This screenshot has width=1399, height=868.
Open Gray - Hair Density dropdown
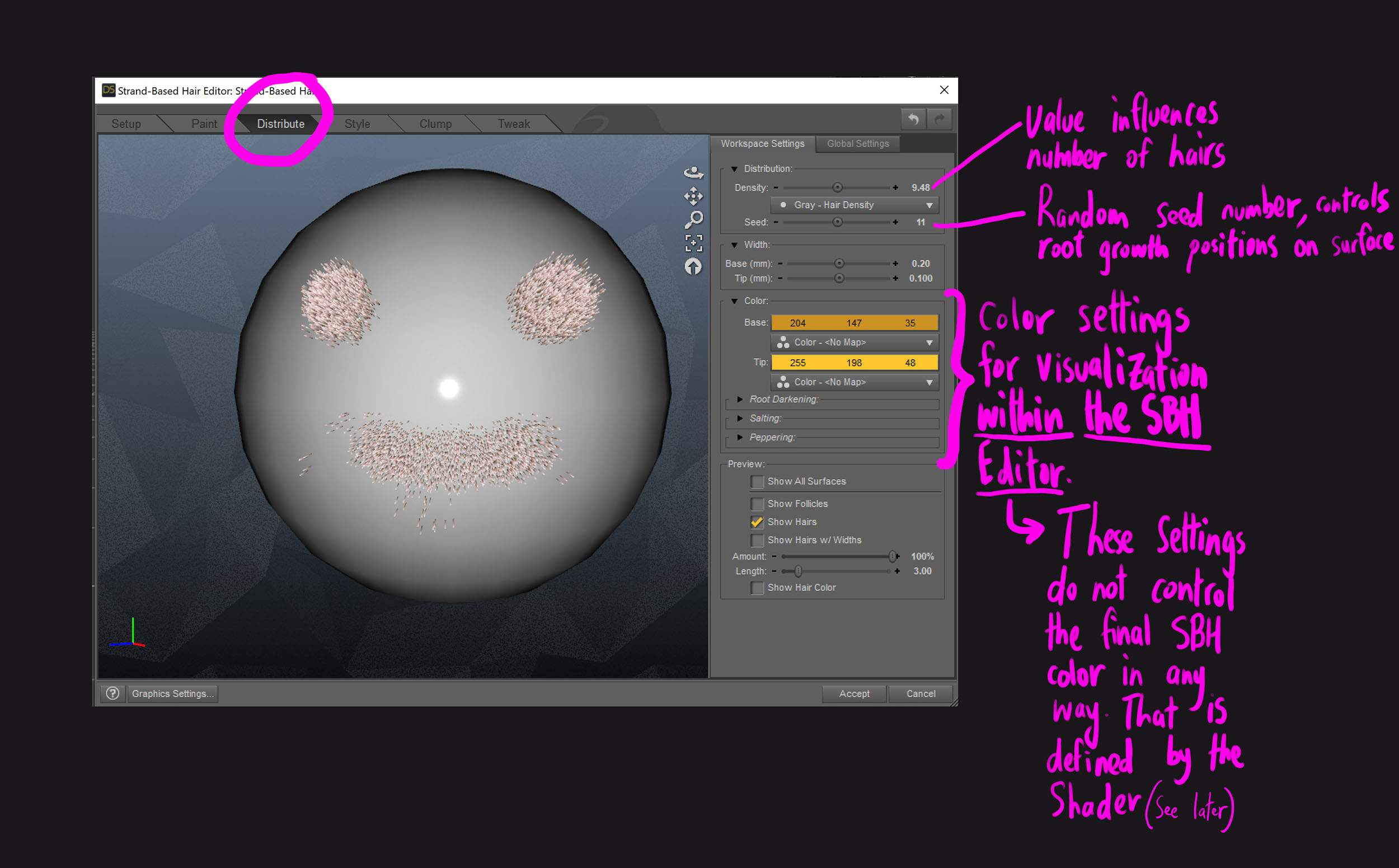tap(855, 205)
